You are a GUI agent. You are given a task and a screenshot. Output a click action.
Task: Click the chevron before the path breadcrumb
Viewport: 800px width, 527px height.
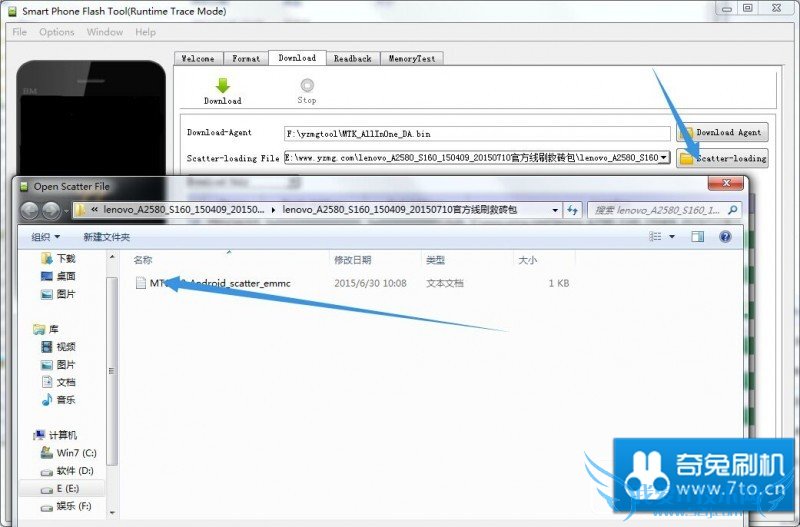tap(94, 210)
